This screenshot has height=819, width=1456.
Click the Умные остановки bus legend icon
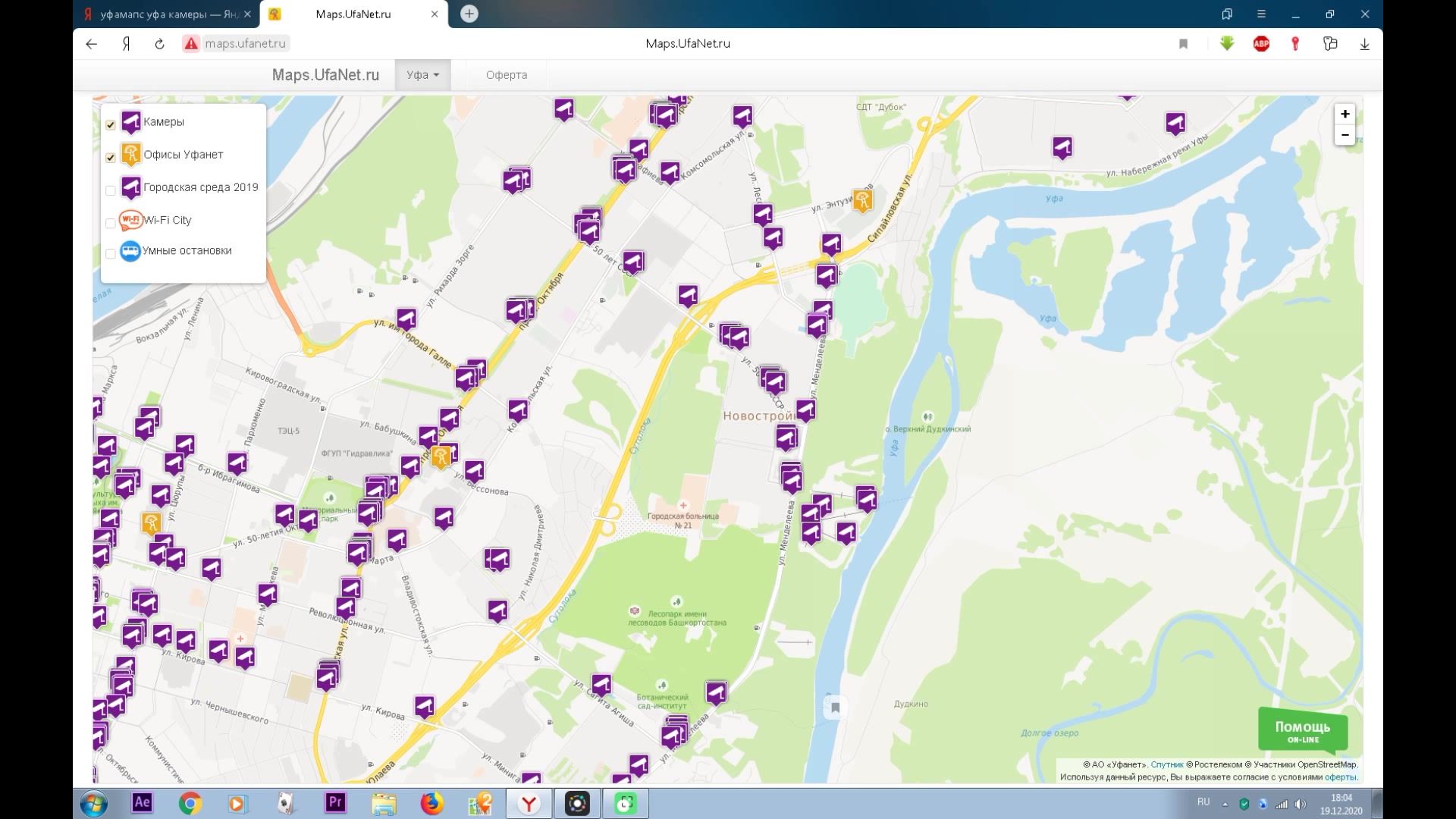click(x=130, y=251)
